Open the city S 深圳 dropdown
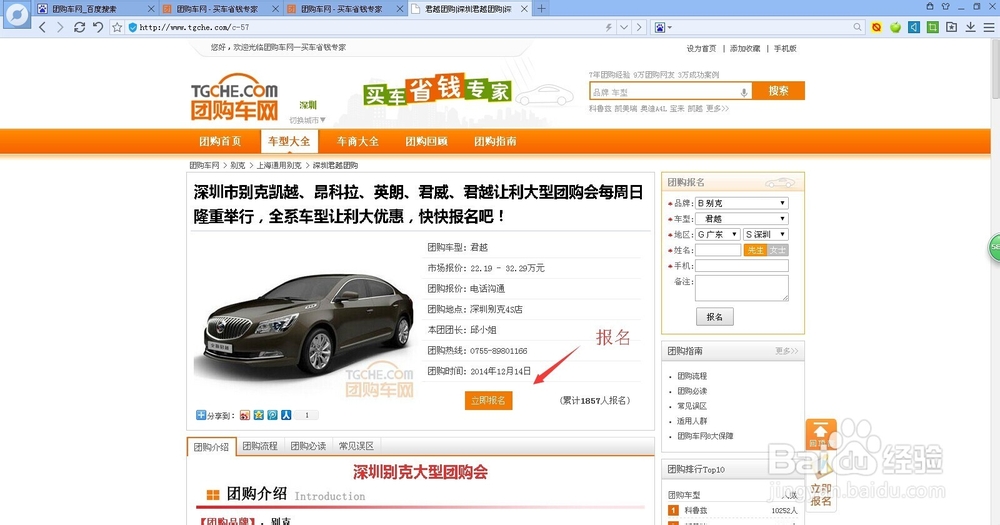Image resolution: width=1000 pixels, height=525 pixels. pos(766,234)
